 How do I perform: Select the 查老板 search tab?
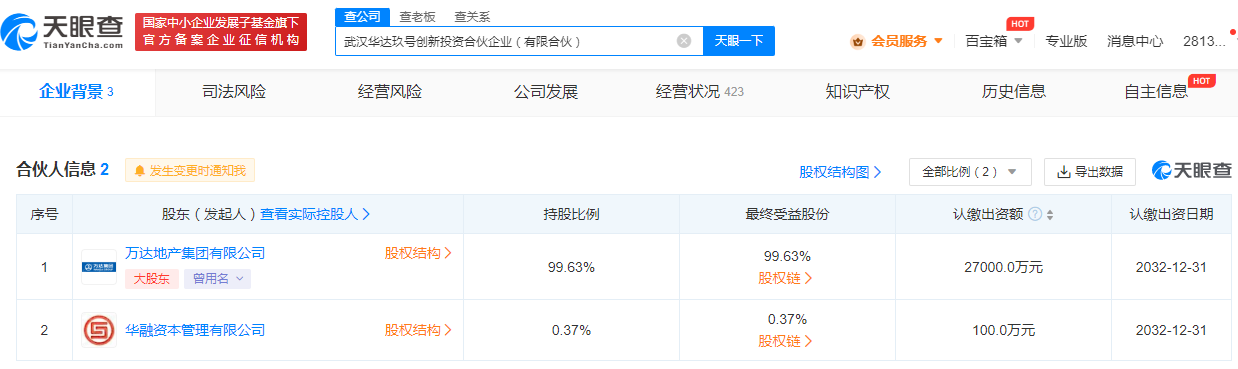(417, 17)
